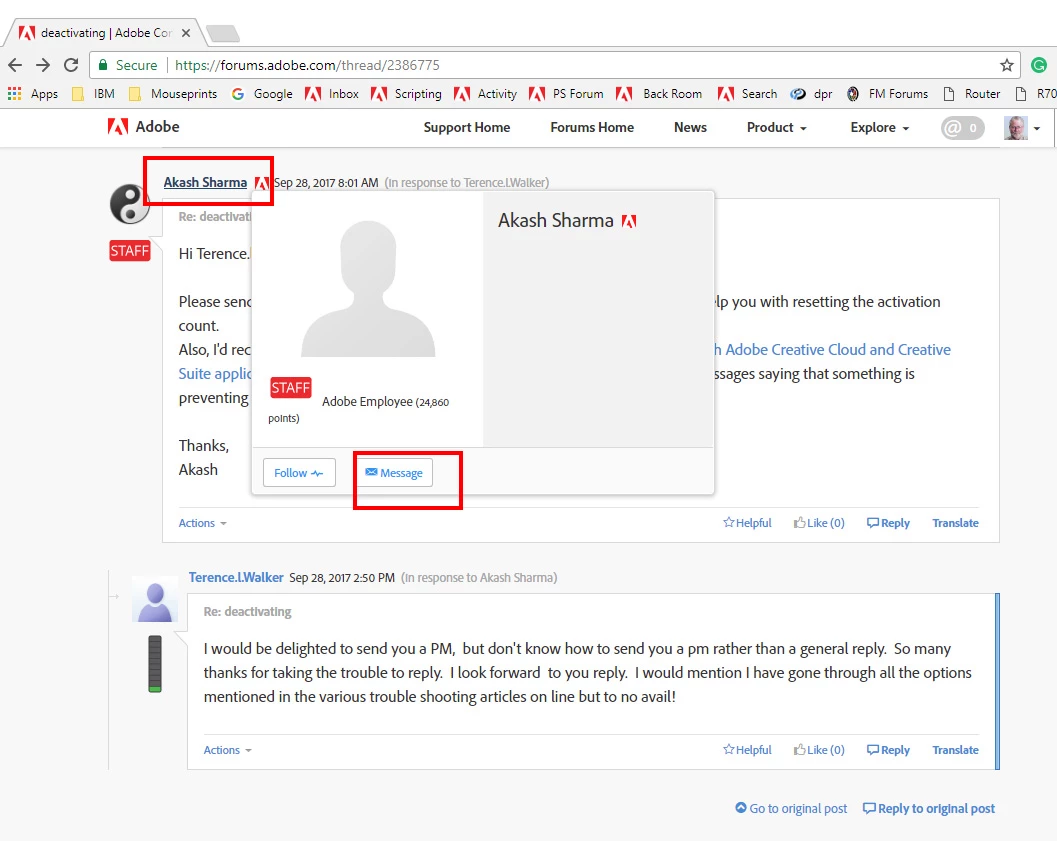Translate Terence.I.Walker's post

955,750
